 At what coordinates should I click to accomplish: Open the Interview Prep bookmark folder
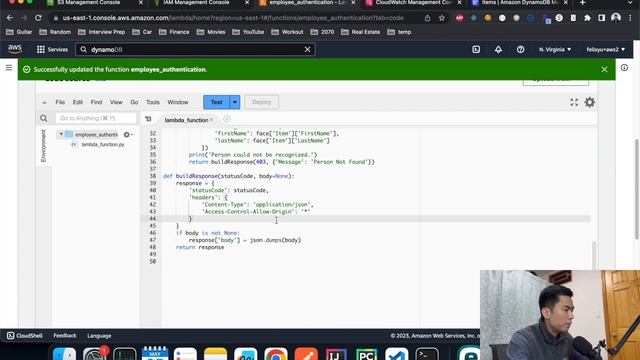(x=102, y=32)
